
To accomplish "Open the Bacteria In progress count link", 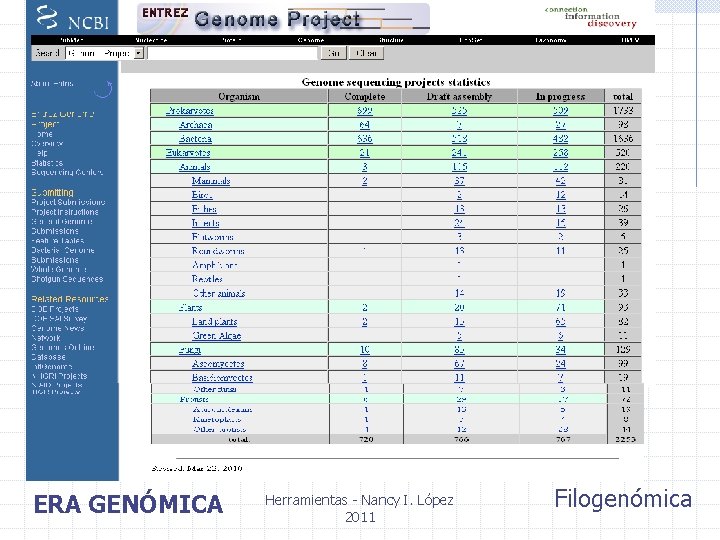I will (x=560, y=139).
